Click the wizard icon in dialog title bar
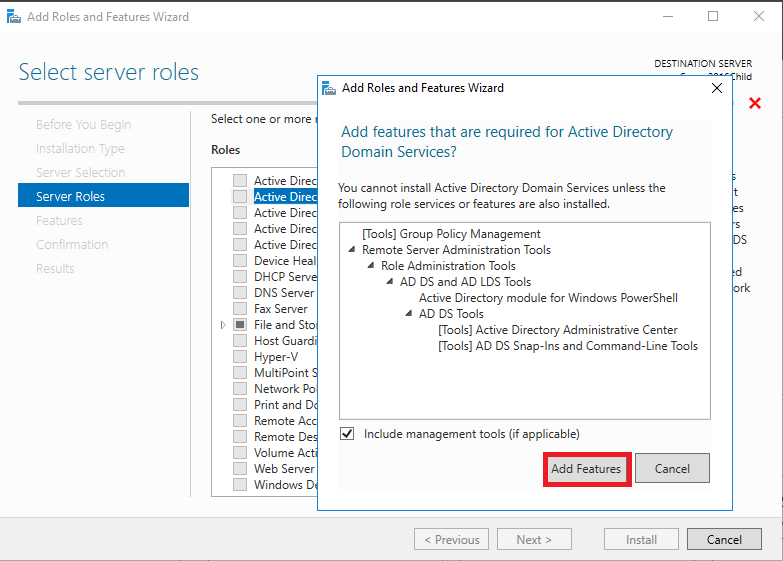This screenshot has height=561, width=783. click(x=329, y=88)
